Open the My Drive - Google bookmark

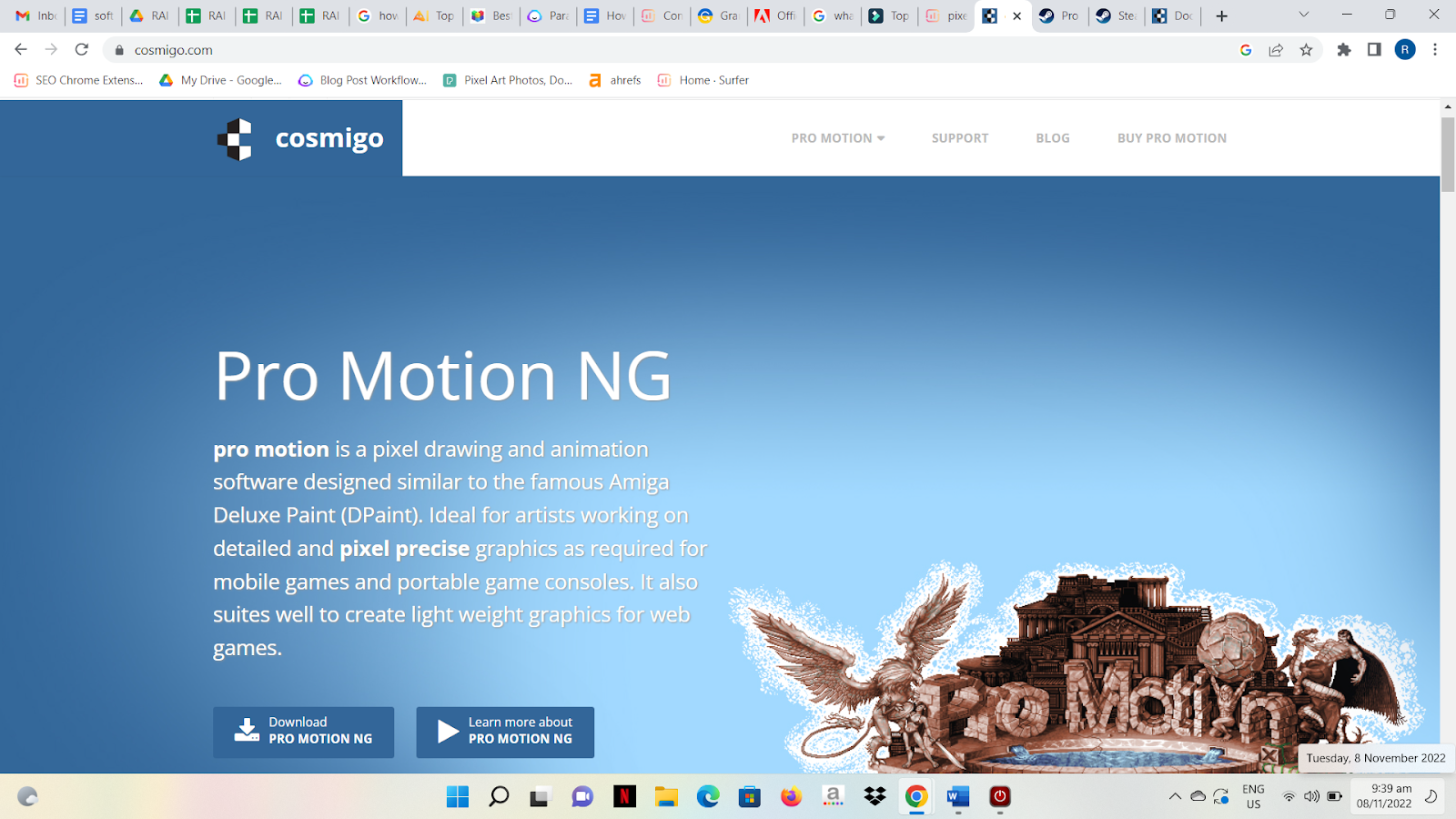pyautogui.click(x=220, y=80)
